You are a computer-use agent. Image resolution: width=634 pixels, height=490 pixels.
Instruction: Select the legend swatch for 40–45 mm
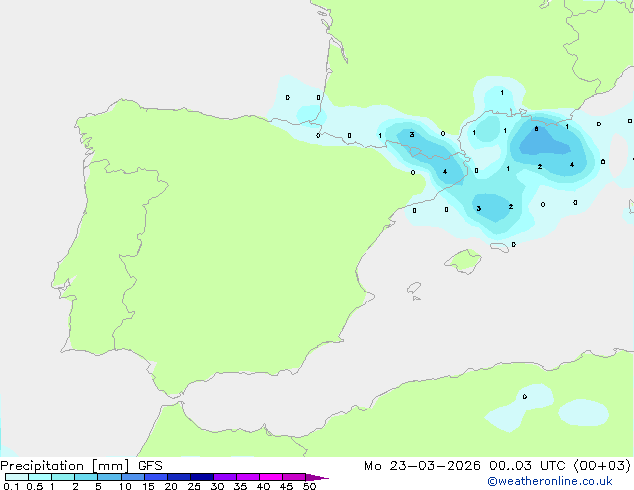point(271,477)
